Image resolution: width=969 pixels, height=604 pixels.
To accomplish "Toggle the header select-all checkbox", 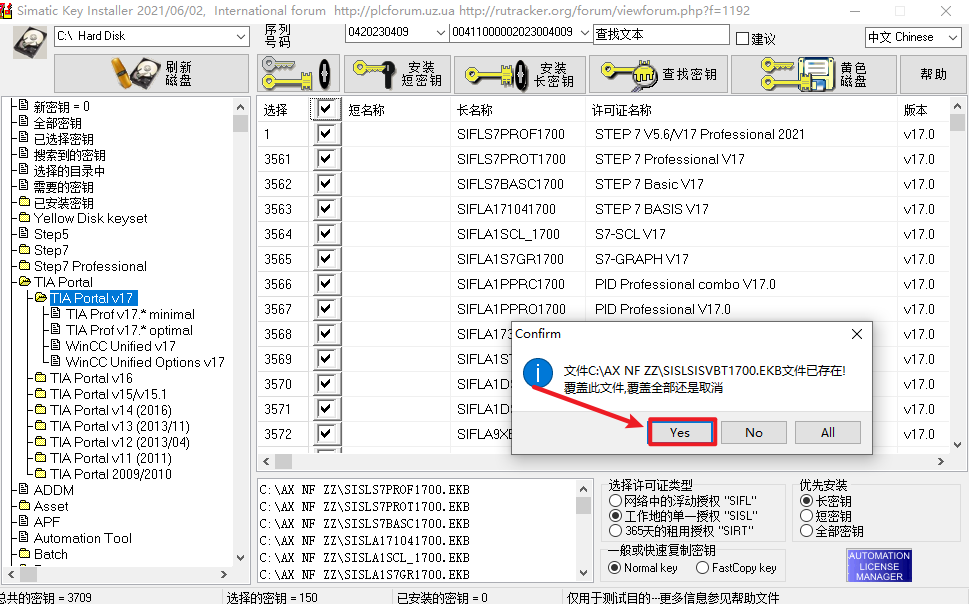I will [326, 109].
